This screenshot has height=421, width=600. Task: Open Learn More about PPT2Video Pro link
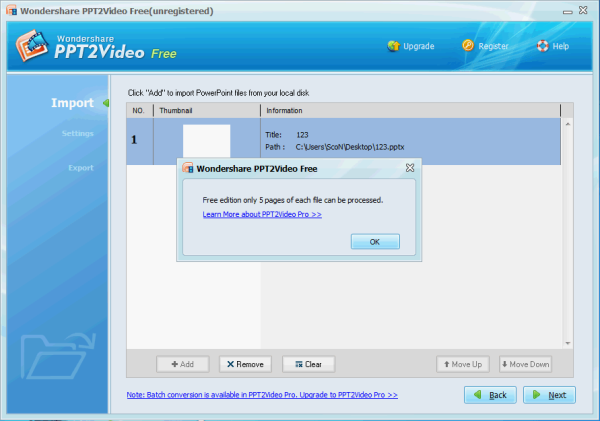(262, 214)
